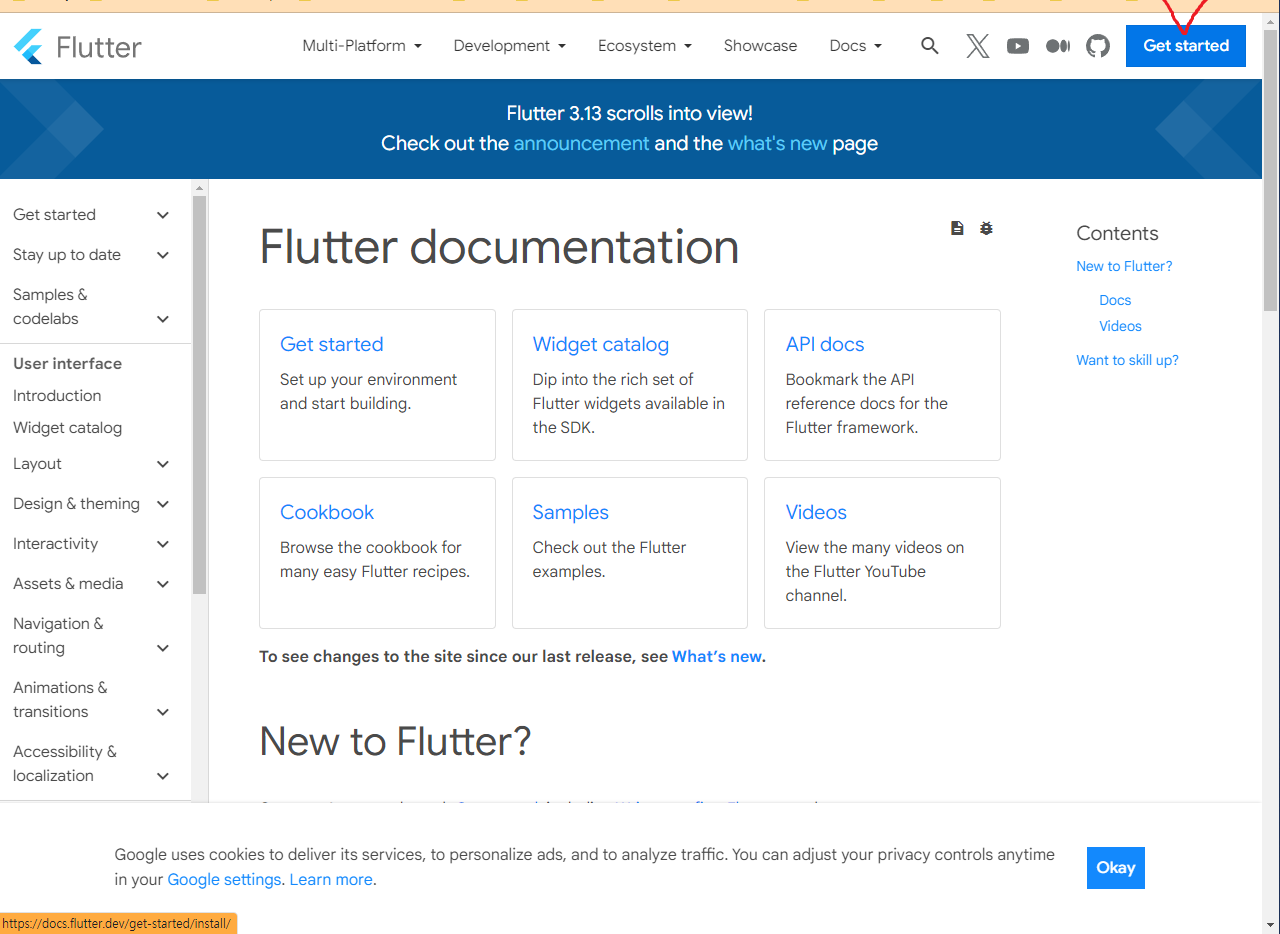Jump to Videos in Contents
The image size is (1280, 934).
click(x=1120, y=326)
